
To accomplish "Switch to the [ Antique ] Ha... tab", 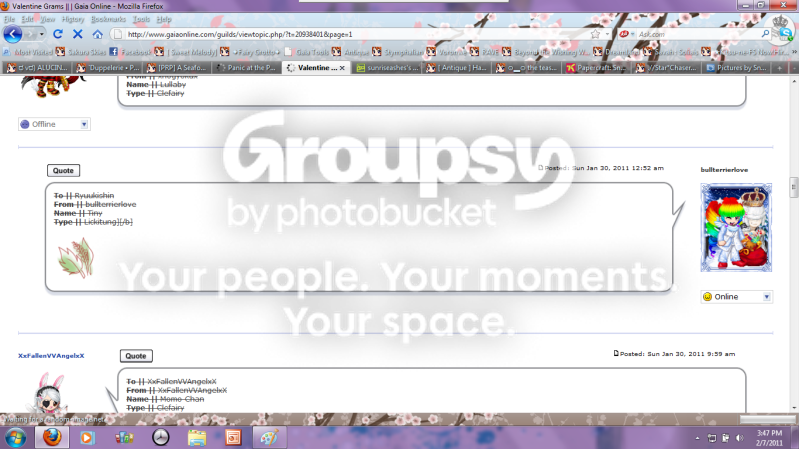I will (x=457, y=68).
